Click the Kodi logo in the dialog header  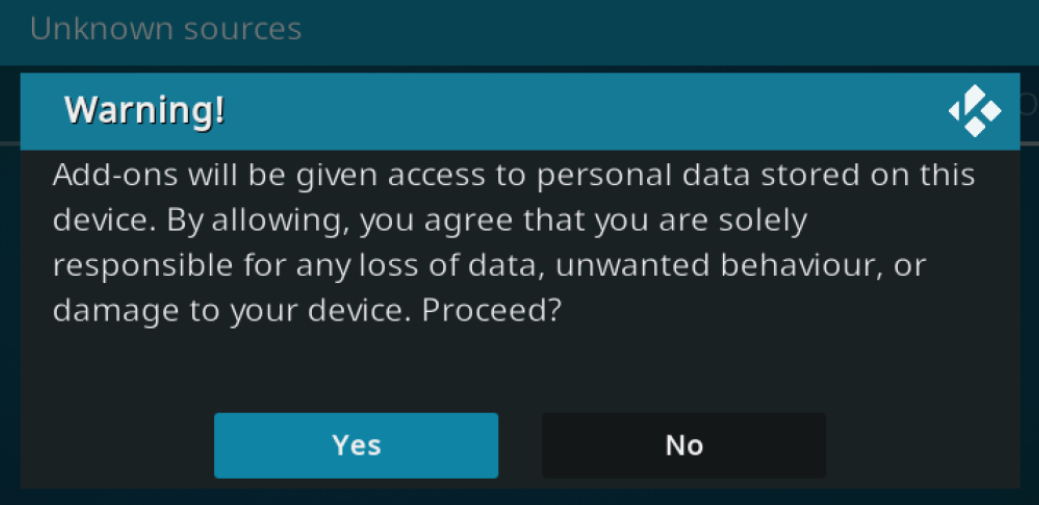[x=975, y=111]
